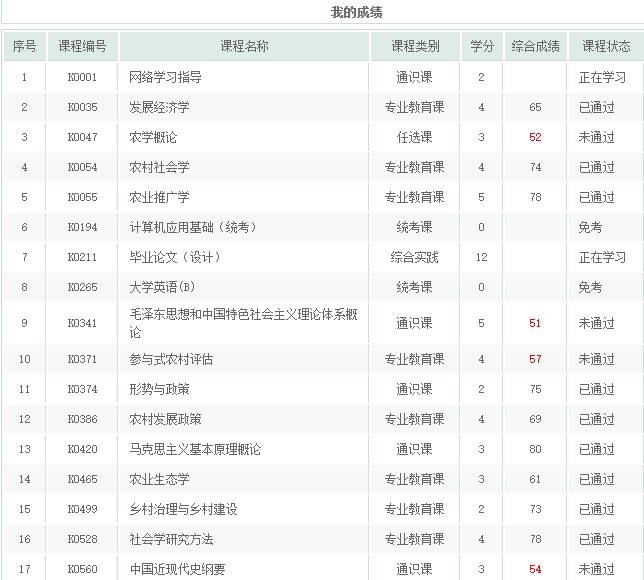Click the 学分 column header
This screenshot has width=644, height=580.
click(482, 47)
